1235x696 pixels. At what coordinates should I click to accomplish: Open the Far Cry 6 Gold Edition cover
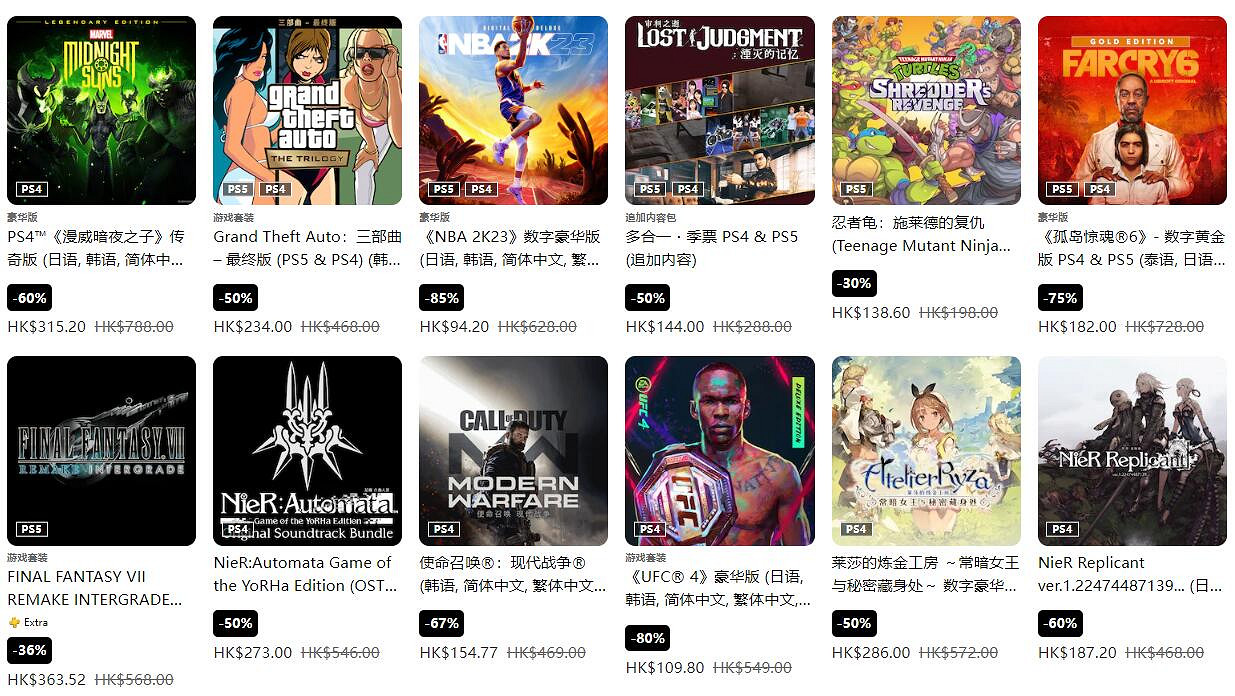pos(1132,110)
